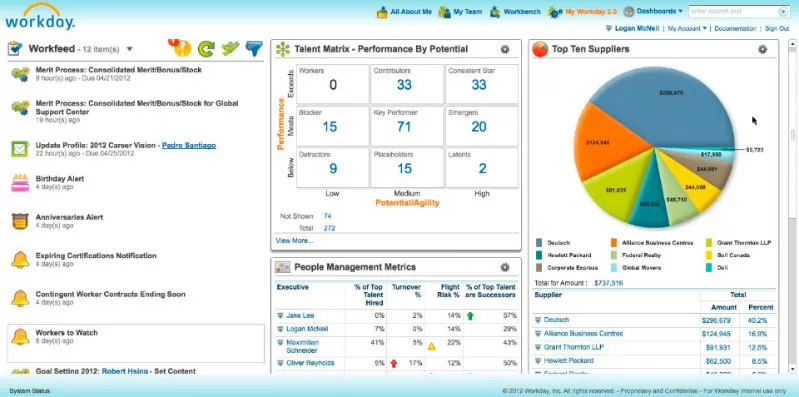Open Logan McNeil row related actions
The height and width of the screenshot is (397, 799).
click(x=280, y=329)
